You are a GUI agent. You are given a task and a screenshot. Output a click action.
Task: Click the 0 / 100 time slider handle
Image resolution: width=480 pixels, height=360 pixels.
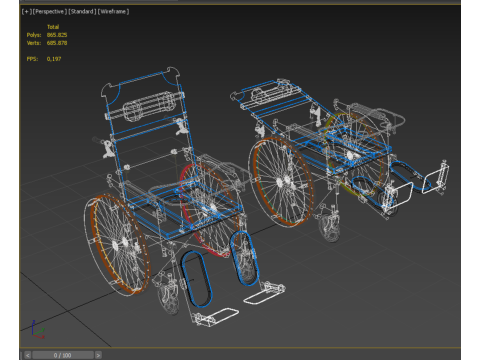coord(63,355)
